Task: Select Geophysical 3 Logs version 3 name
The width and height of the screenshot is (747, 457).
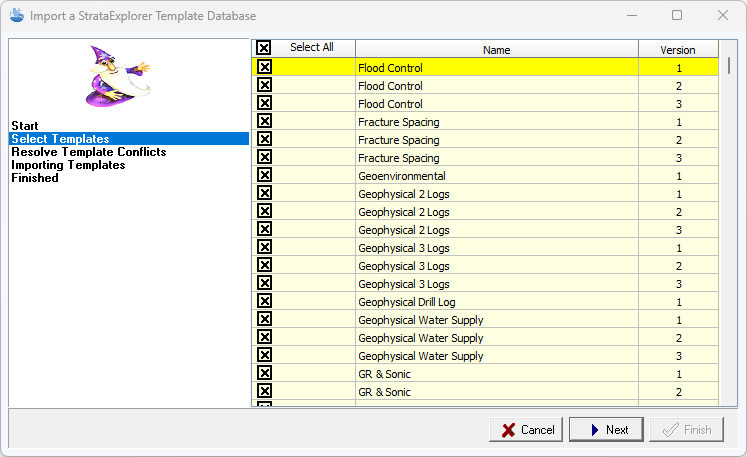Action: click(x=404, y=283)
